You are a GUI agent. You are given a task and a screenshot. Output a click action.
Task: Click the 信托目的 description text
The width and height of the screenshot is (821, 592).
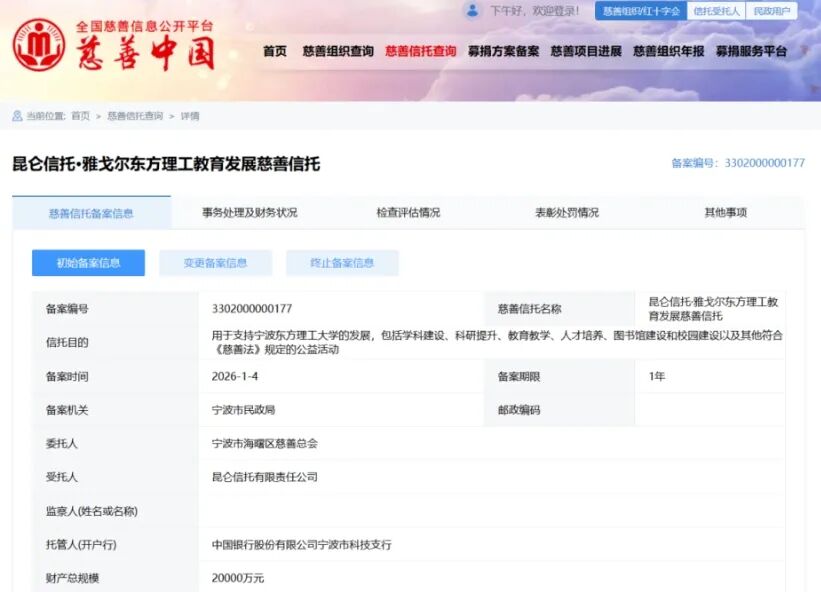click(x=497, y=342)
